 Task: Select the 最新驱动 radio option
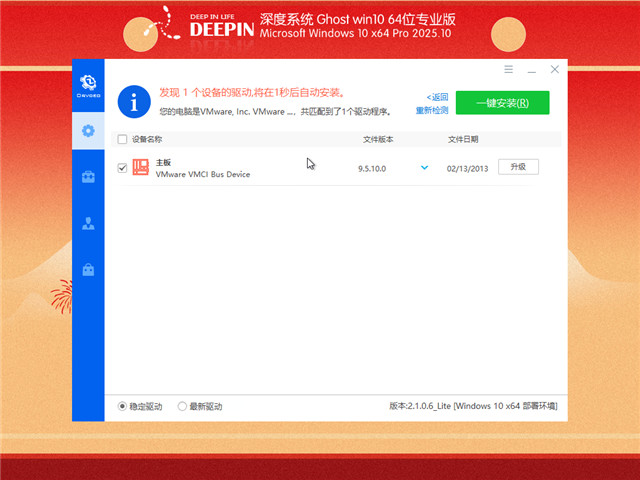[x=182, y=406]
